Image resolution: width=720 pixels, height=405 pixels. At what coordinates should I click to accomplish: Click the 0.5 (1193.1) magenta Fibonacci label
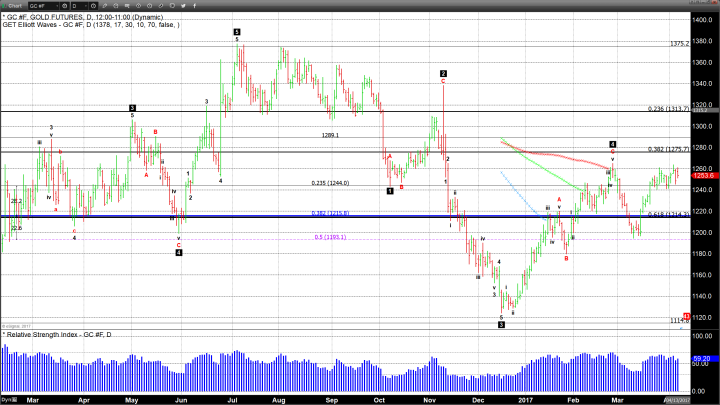[330, 237]
